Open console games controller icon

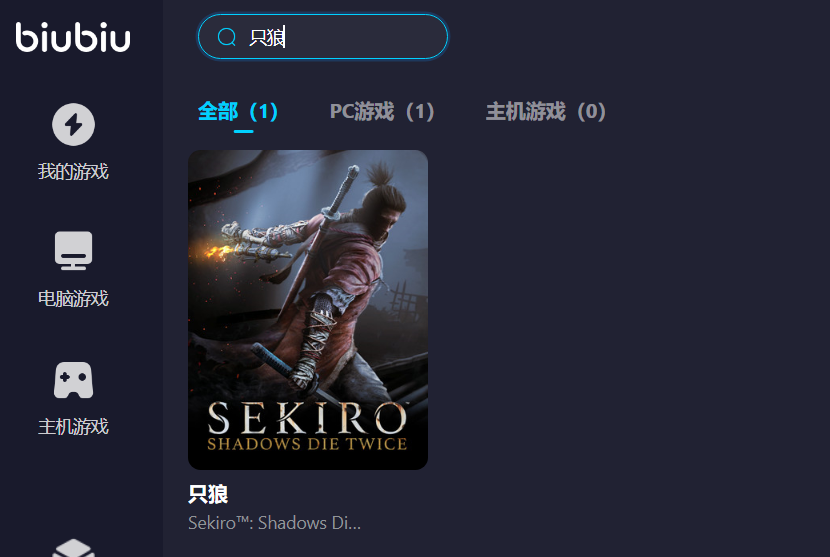[x=74, y=380]
